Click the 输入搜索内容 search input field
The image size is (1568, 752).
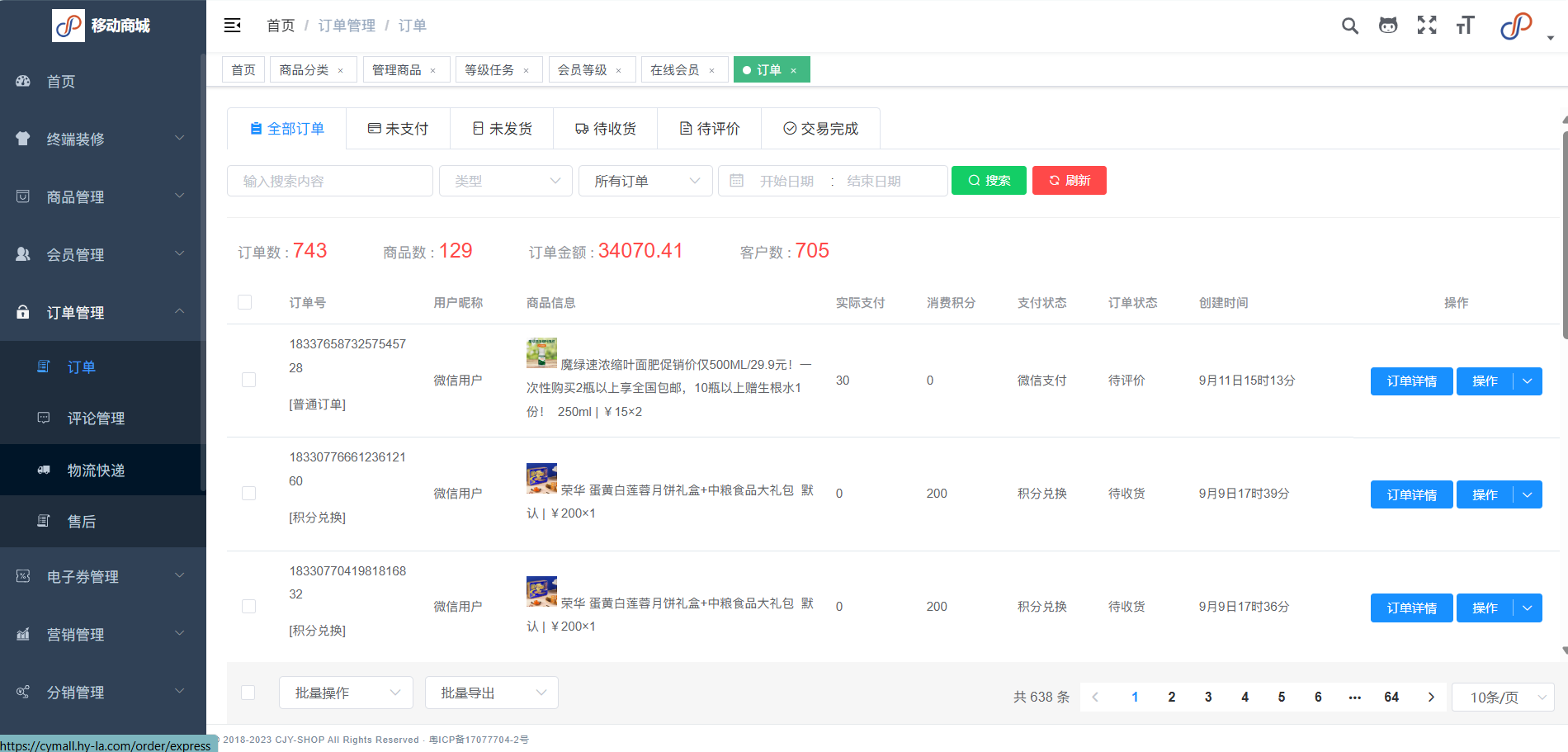coord(330,181)
